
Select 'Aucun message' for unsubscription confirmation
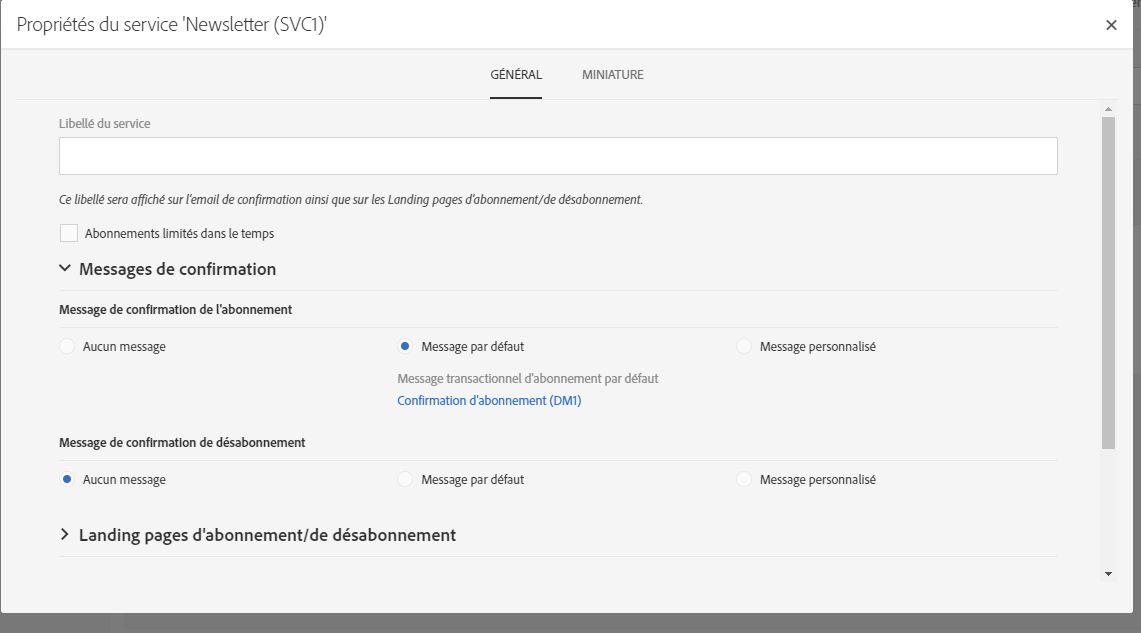pos(68,480)
